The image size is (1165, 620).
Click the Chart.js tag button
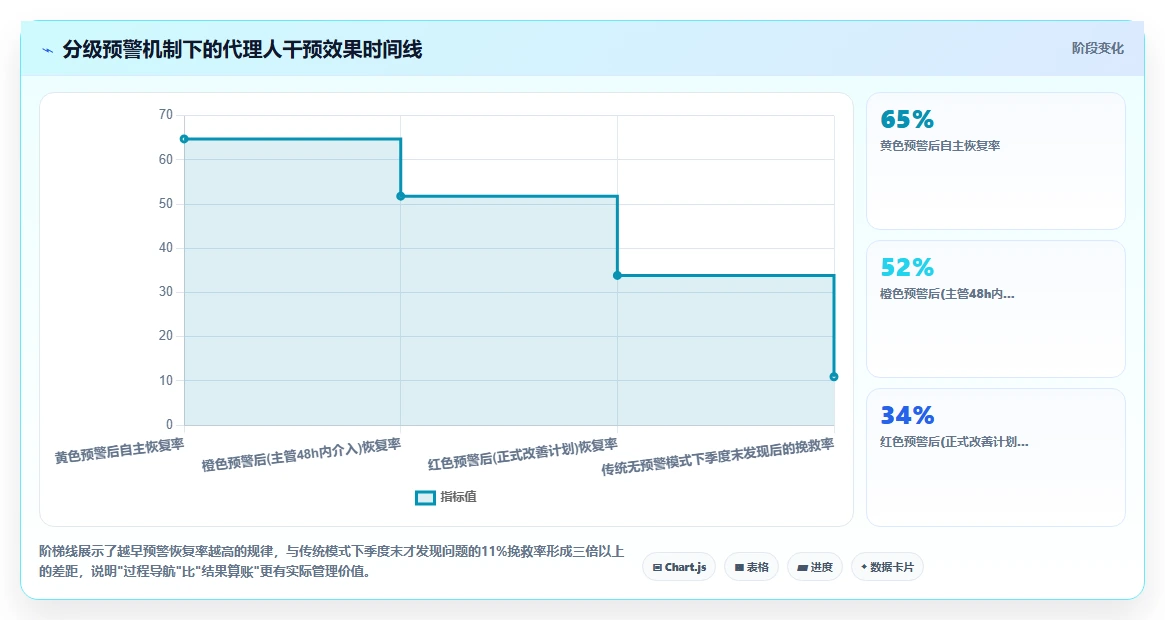point(679,567)
